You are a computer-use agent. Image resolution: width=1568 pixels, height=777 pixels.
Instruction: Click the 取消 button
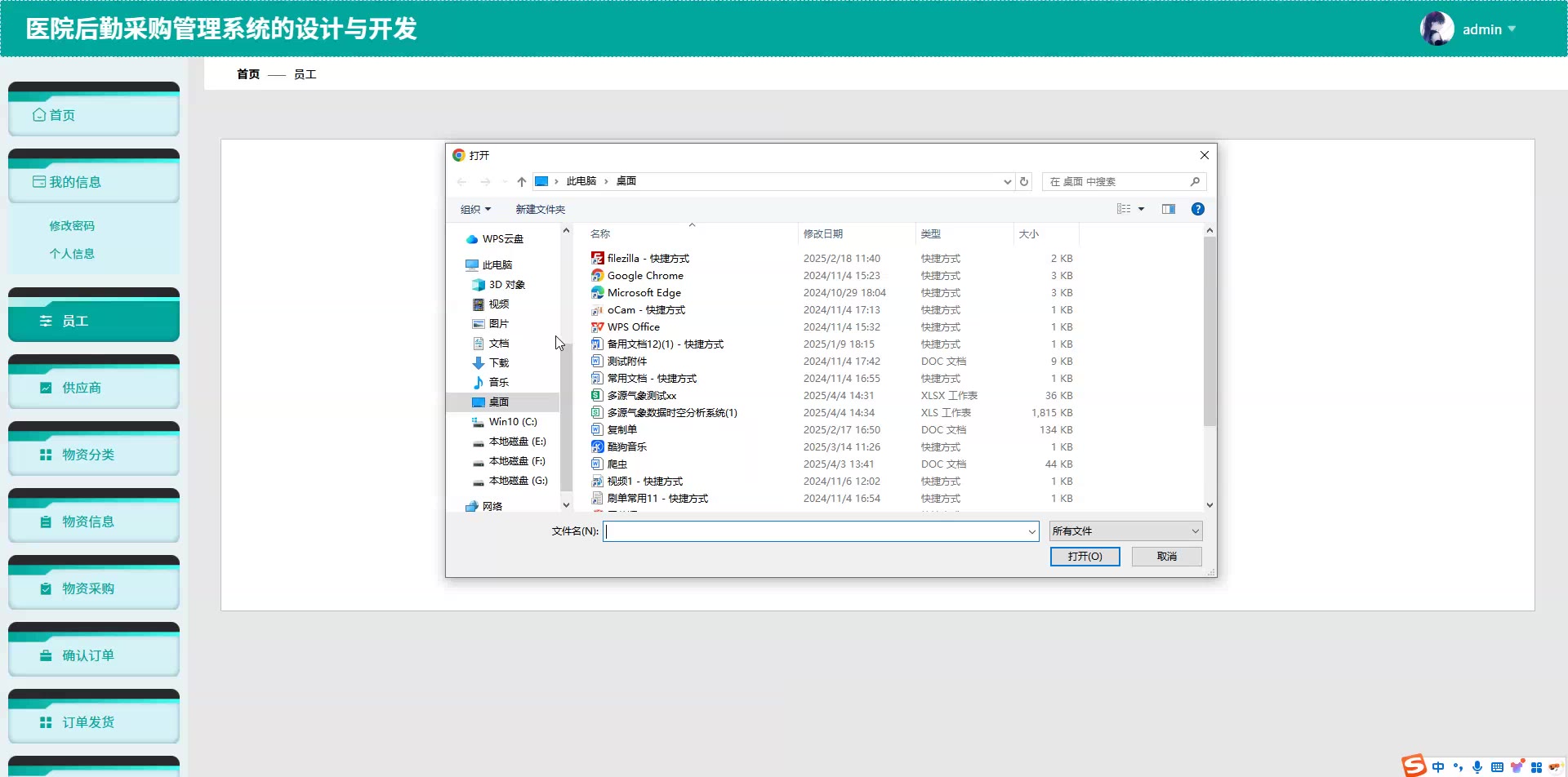pyautogui.click(x=1166, y=557)
